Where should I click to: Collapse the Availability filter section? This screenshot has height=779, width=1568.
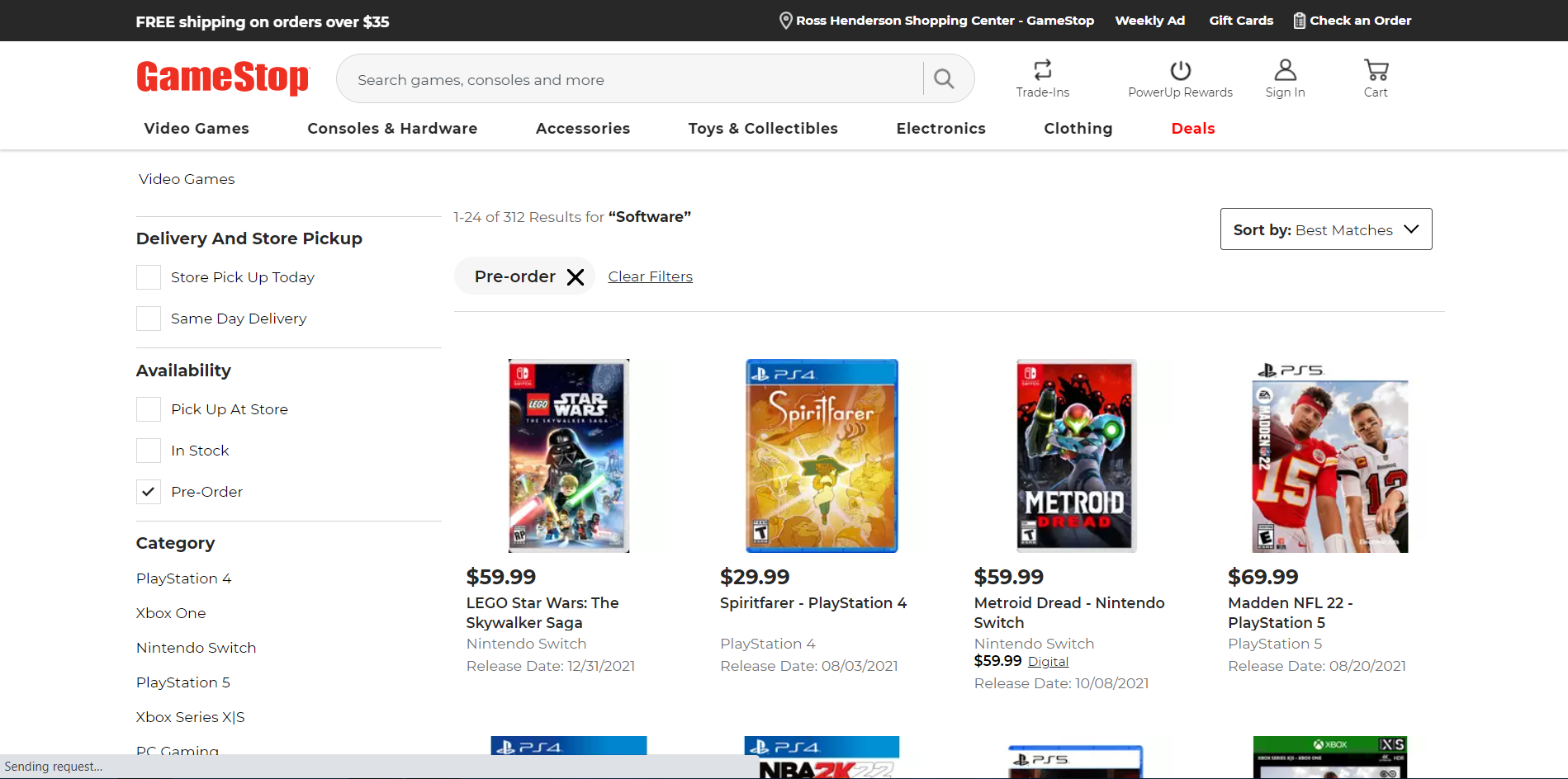[x=183, y=371]
